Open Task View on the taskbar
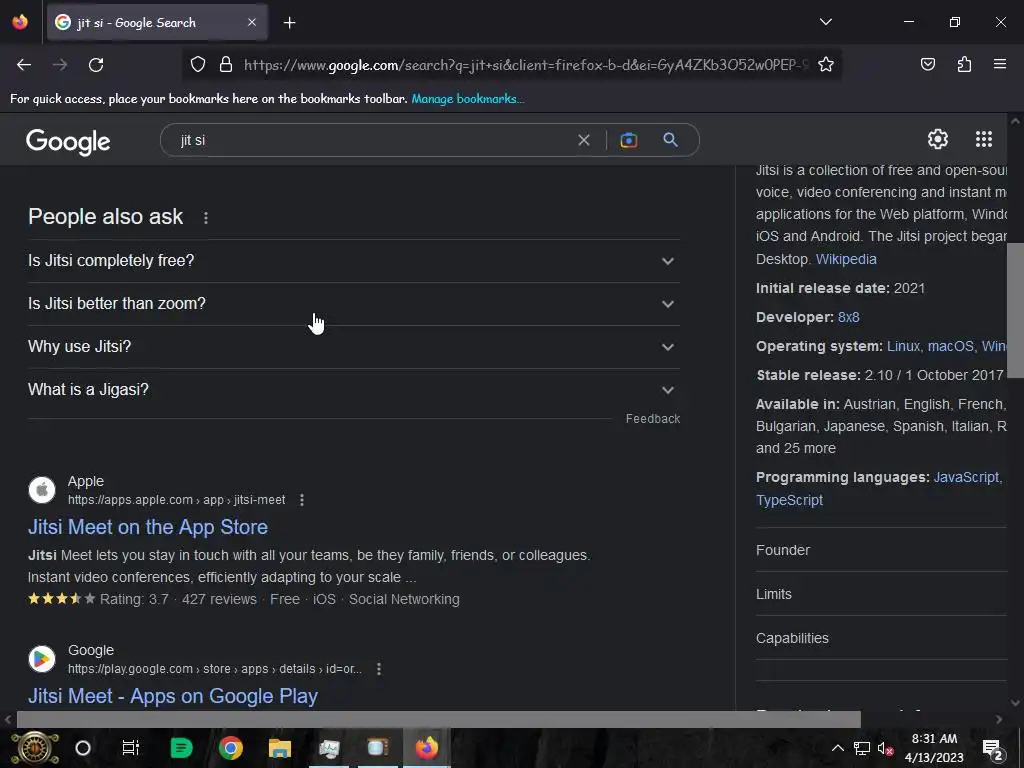Screen dimensions: 1024x768 pos(131,748)
